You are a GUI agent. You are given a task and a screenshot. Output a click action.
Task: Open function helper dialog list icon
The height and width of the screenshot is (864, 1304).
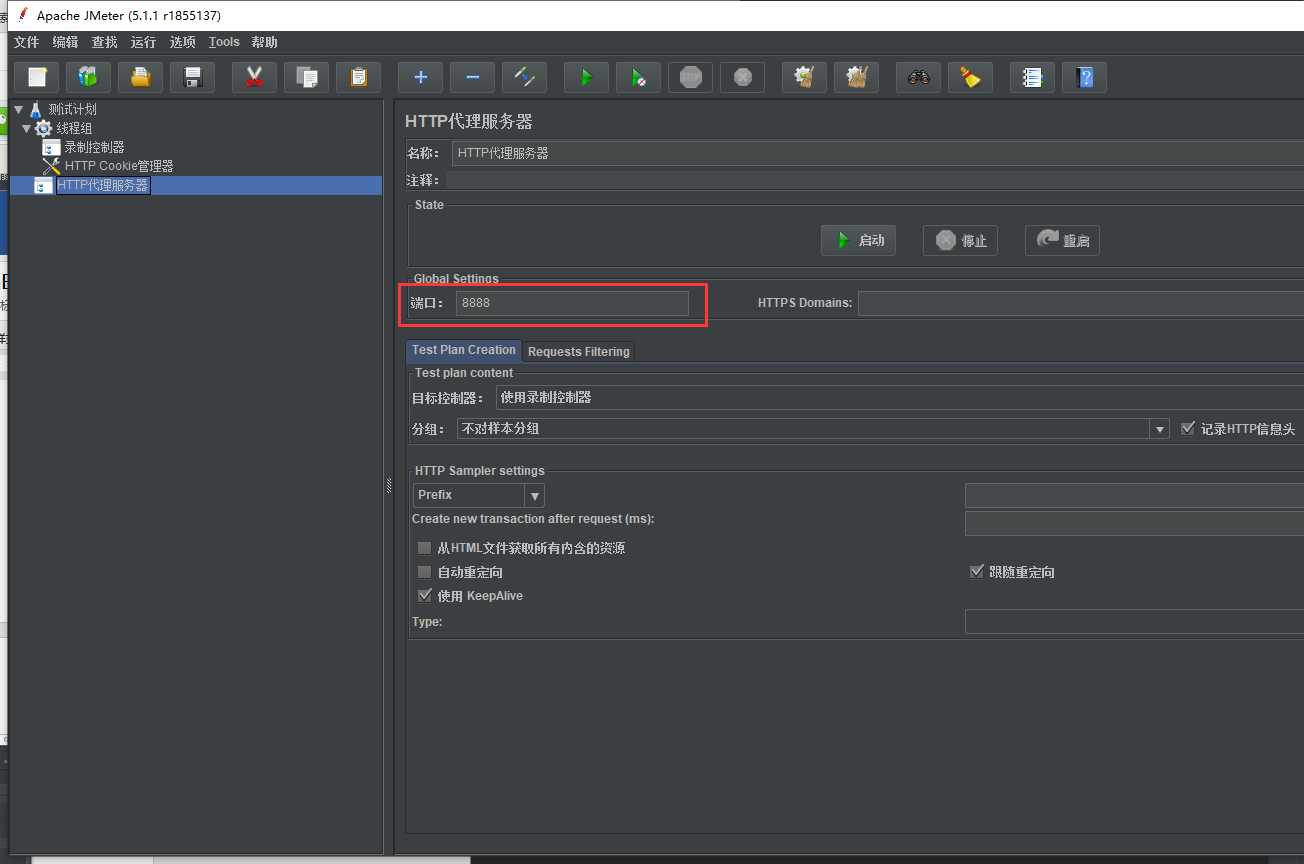pos(1033,77)
